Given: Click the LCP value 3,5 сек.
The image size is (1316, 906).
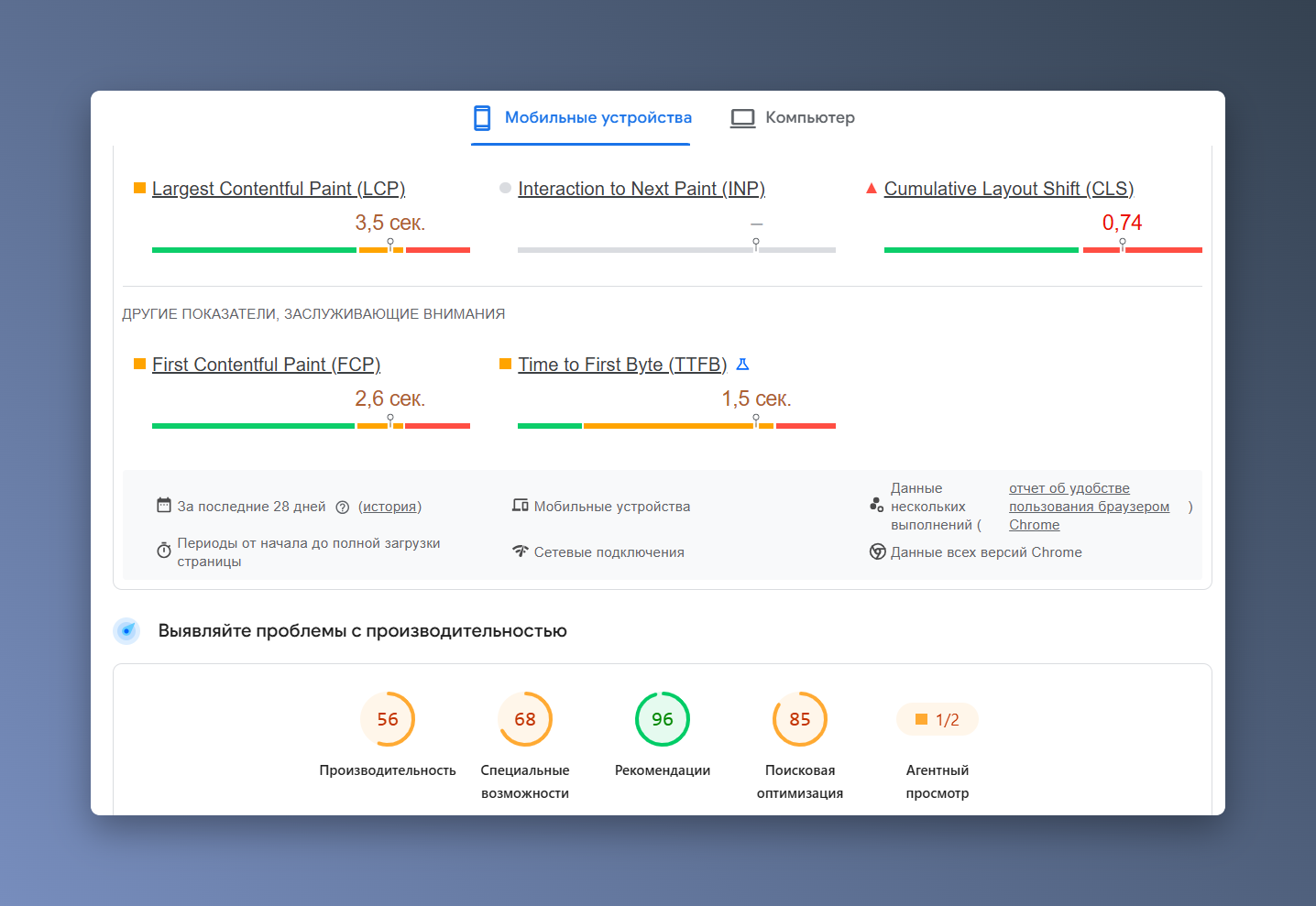Looking at the screenshot, I should click(x=390, y=223).
